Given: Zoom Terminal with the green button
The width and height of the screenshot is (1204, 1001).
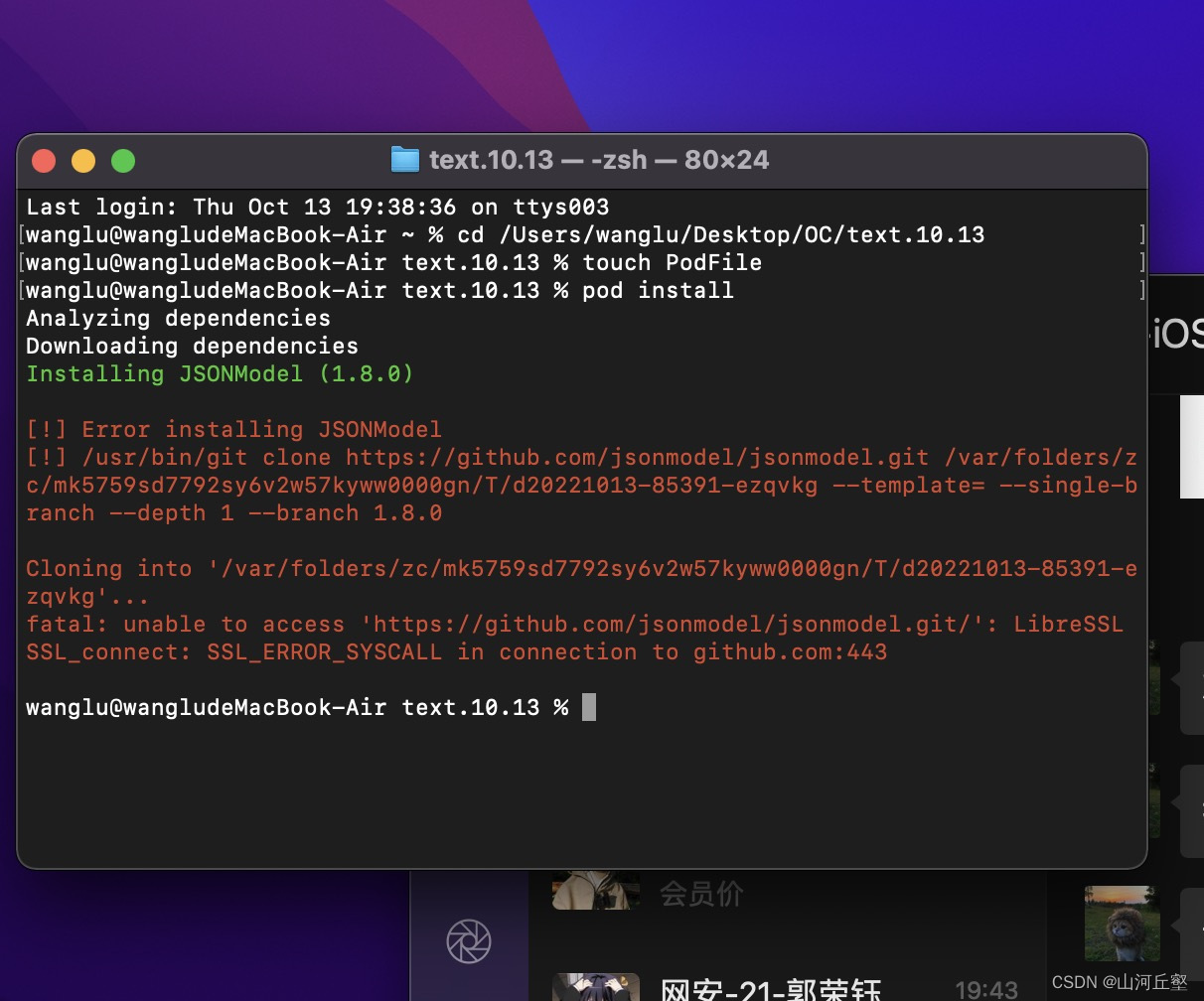Looking at the screenshot, I should (x=123, y=161).
